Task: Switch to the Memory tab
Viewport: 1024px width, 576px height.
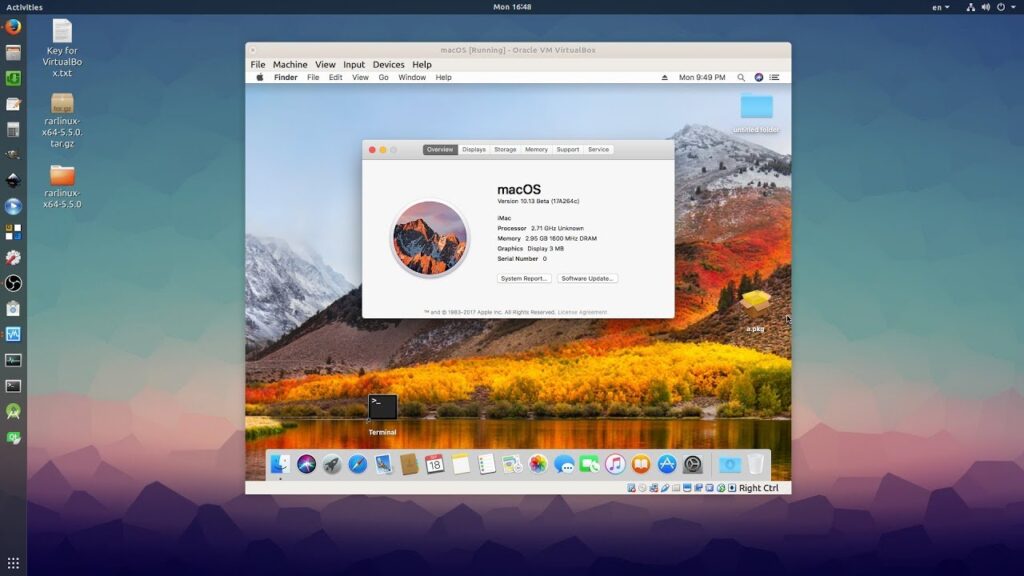Action: (x=536, y=150)
